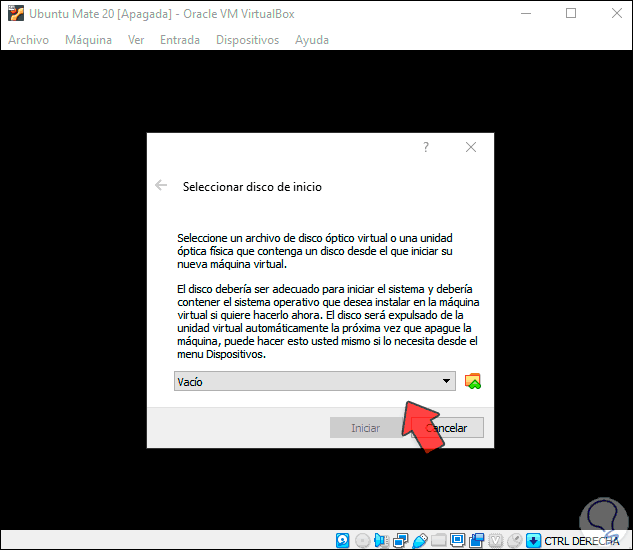Click the optical disk status icon
Viewport: 633px width, 550px height.
(x=362, y=540)
